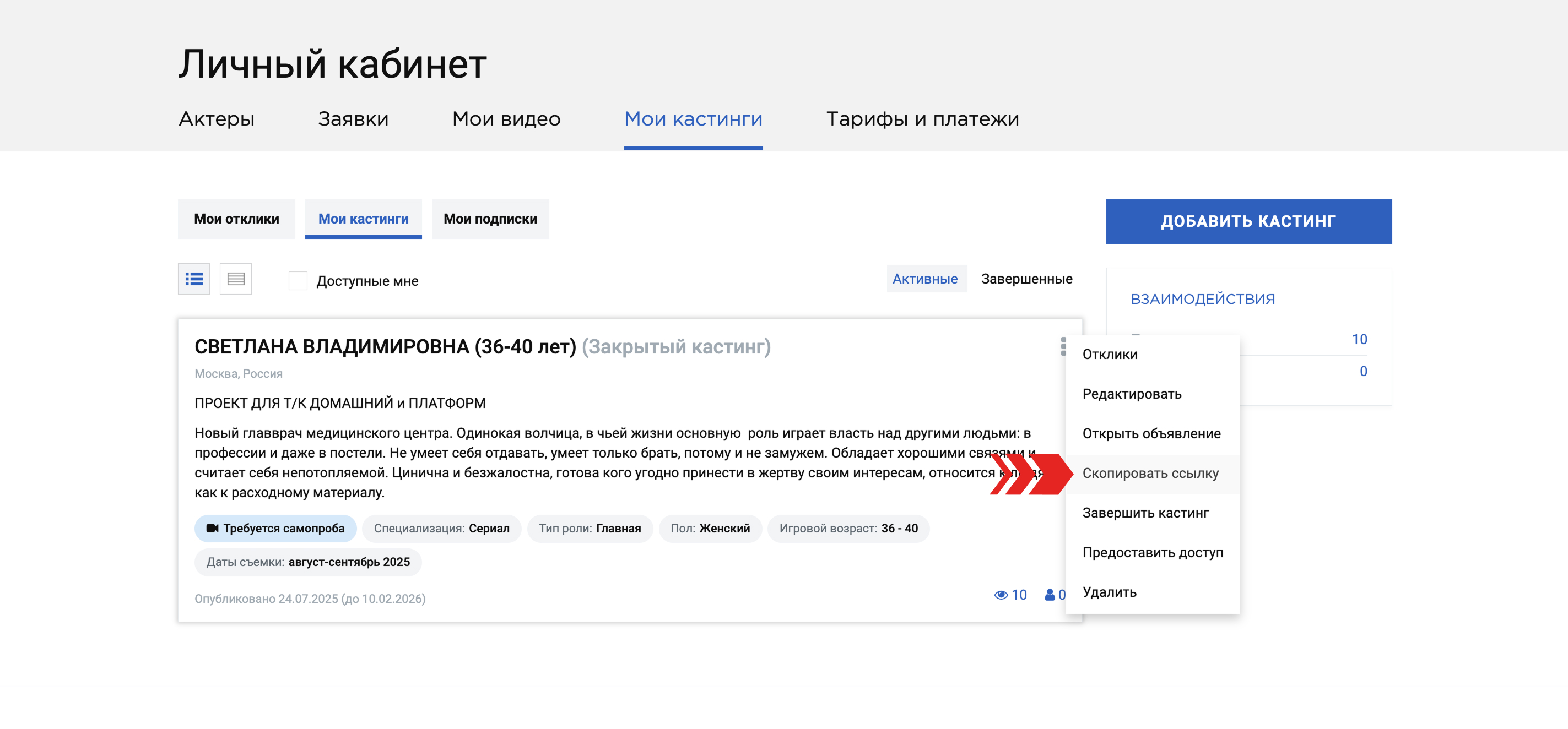Click the video camera self-tape tag
Screen dimensions: 1568x729
[275, 527]
